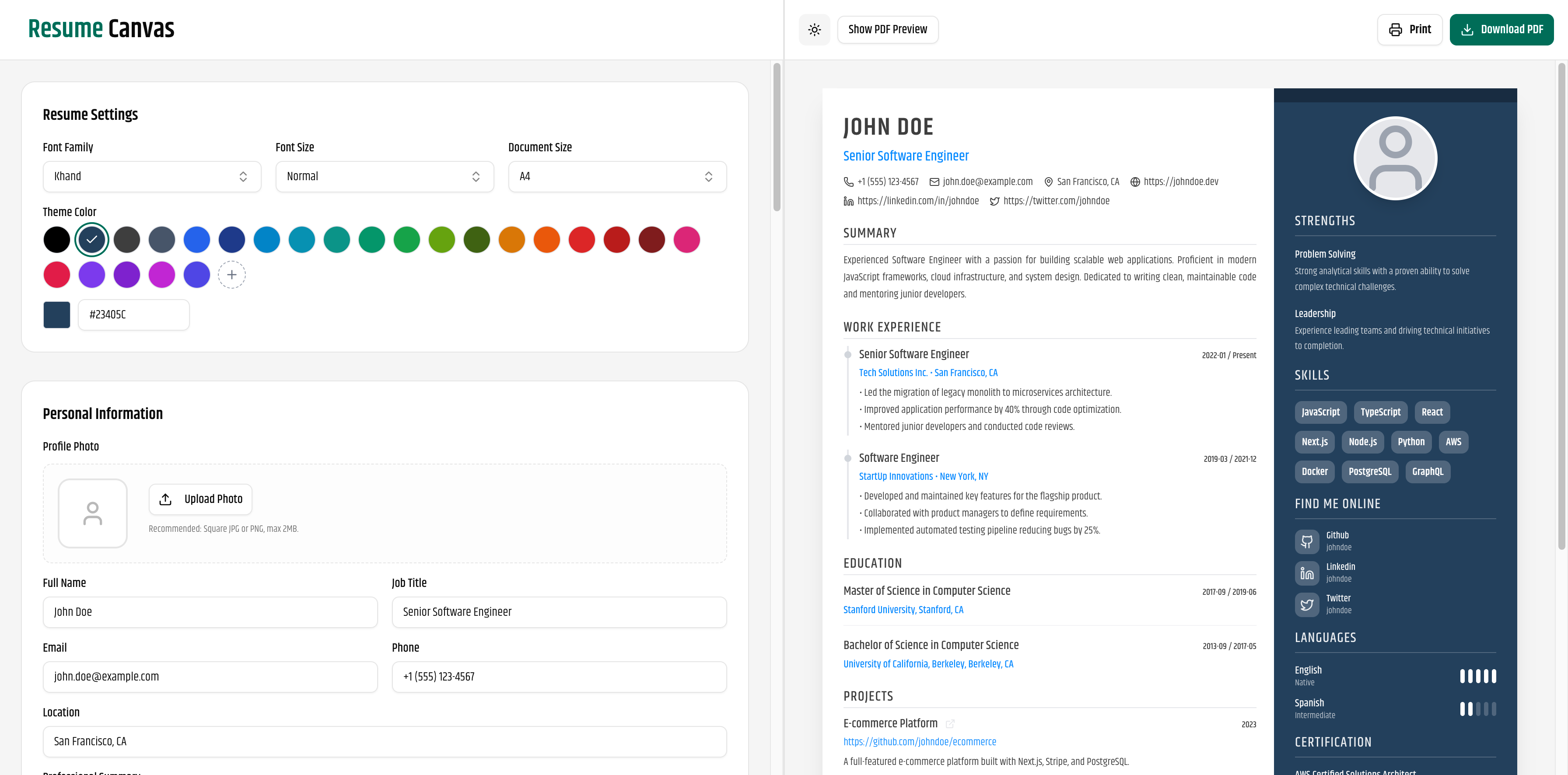Click the Upload Photo icon button

(x=165, y=499)
